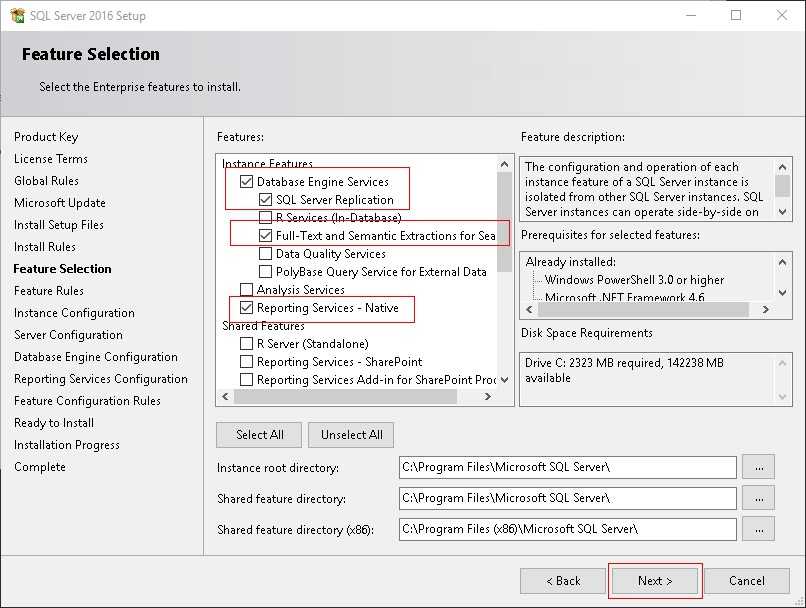The height and width of the screenshot is (608, 806).
Task: Browse for Shared feature directory
Action: (759, 498)
